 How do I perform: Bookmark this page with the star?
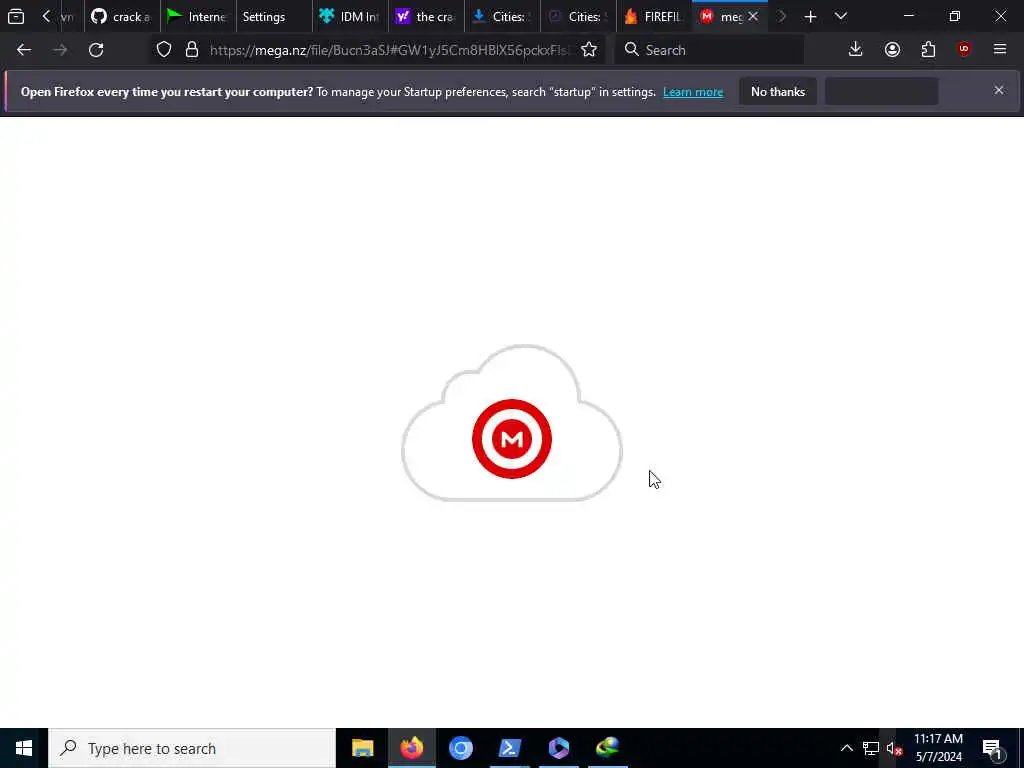[589, 50]
